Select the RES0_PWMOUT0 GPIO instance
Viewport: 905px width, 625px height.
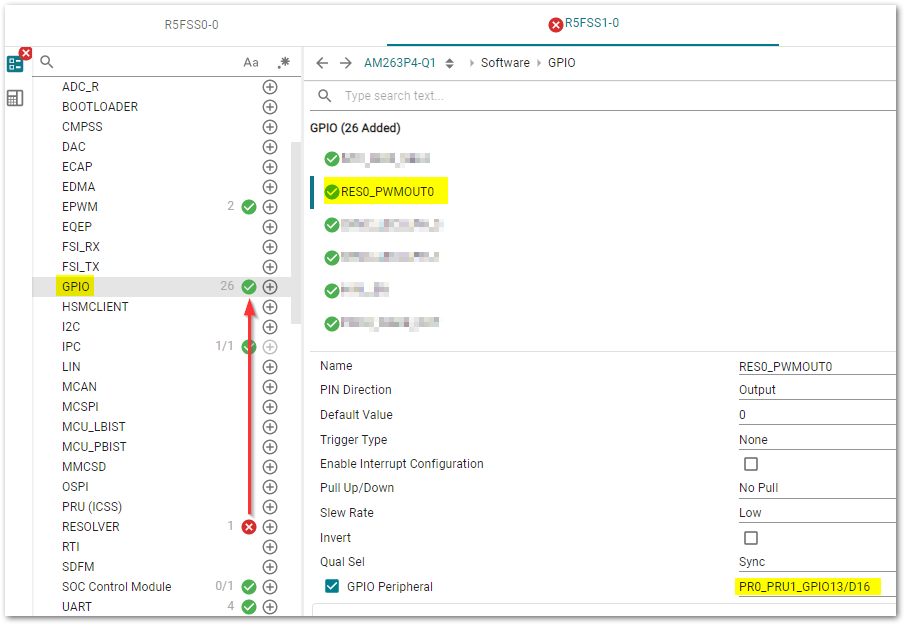click(386, 192)
